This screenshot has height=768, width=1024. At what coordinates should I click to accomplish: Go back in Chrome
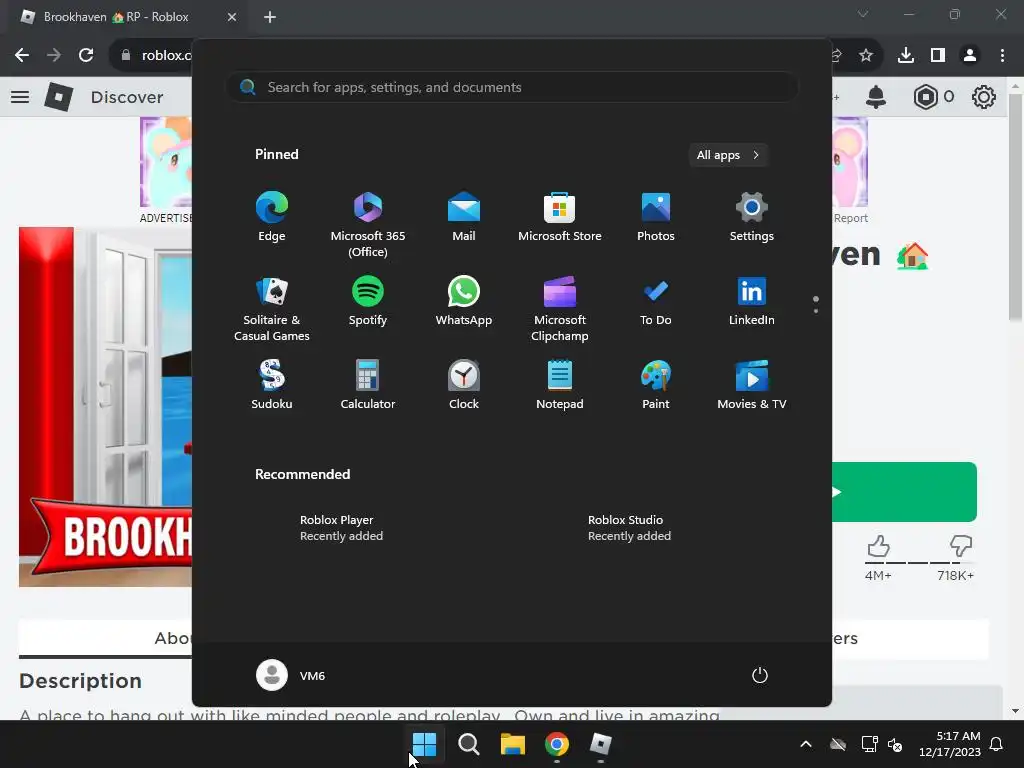[x=22, y=55]
